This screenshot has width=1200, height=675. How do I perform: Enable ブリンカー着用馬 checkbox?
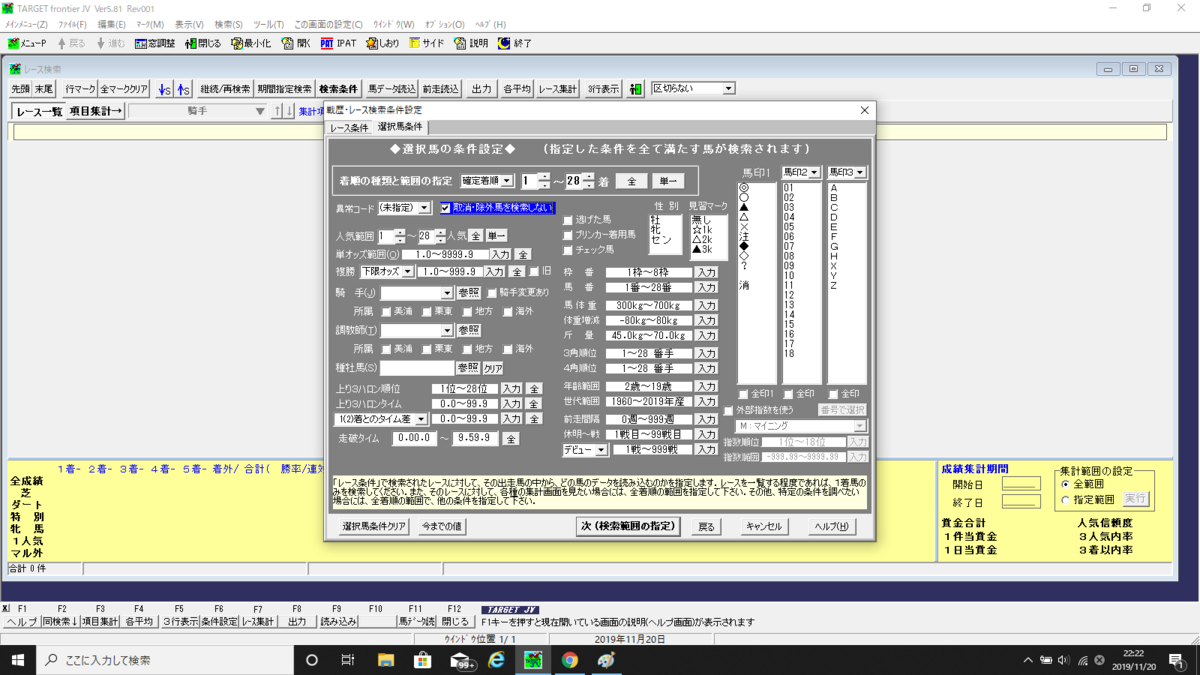coord(569,234)
